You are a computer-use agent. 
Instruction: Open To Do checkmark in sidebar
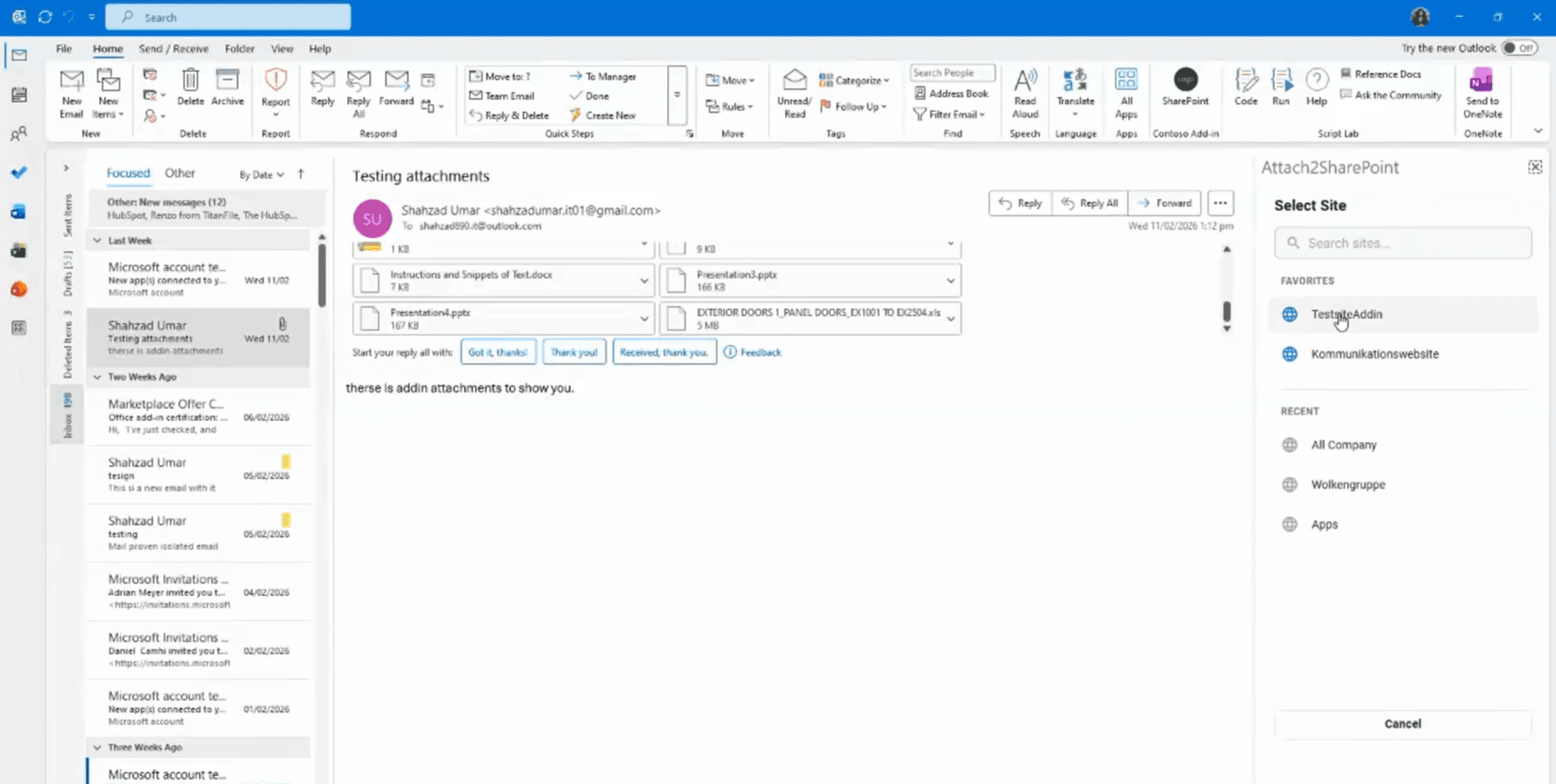point(19,173)
